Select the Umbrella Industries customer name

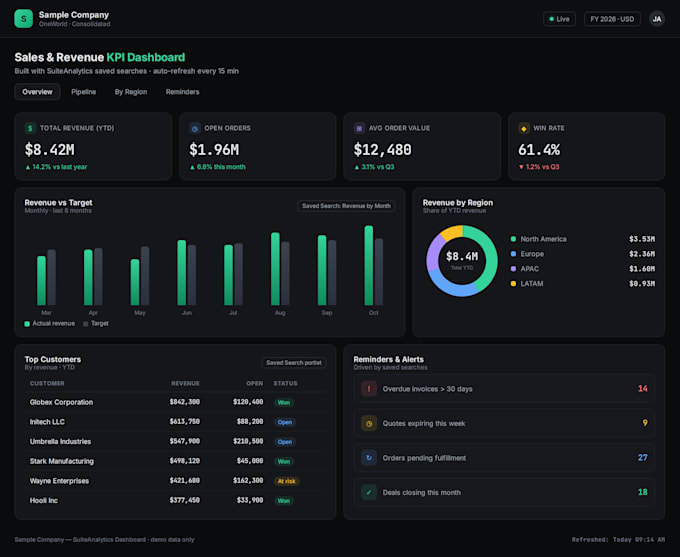60,442
